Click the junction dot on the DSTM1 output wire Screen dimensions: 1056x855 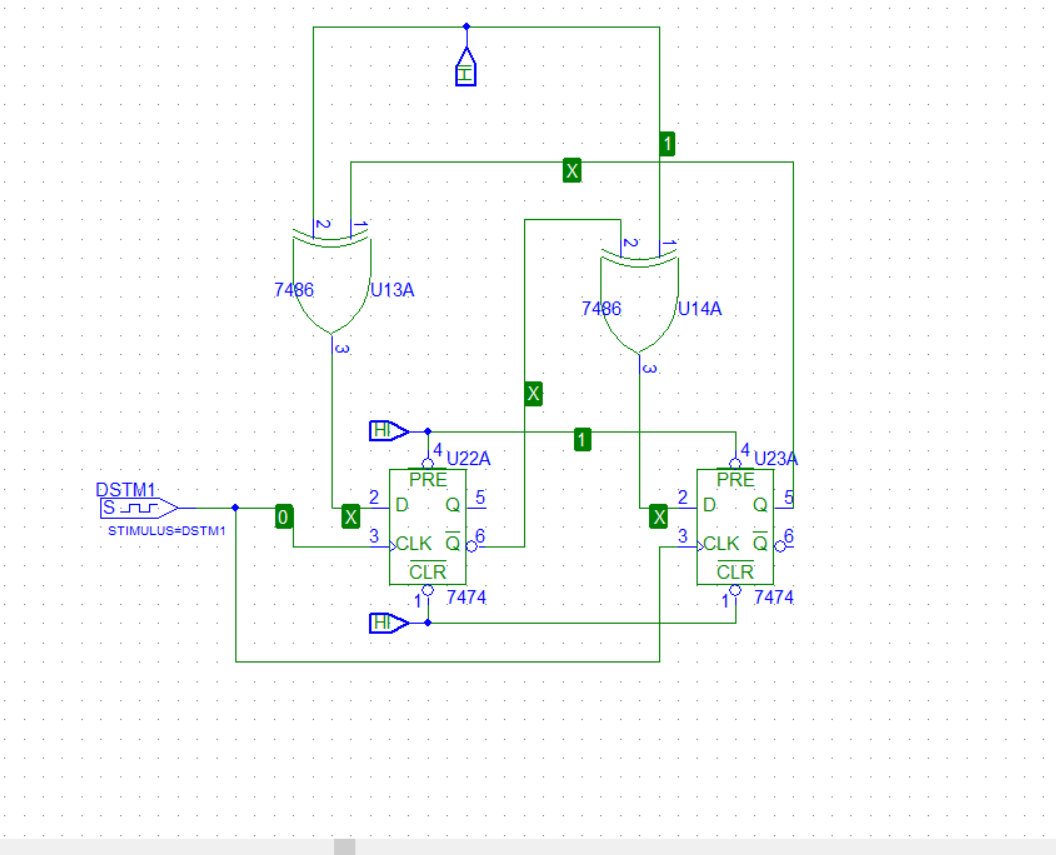click(x=235, y=508)
